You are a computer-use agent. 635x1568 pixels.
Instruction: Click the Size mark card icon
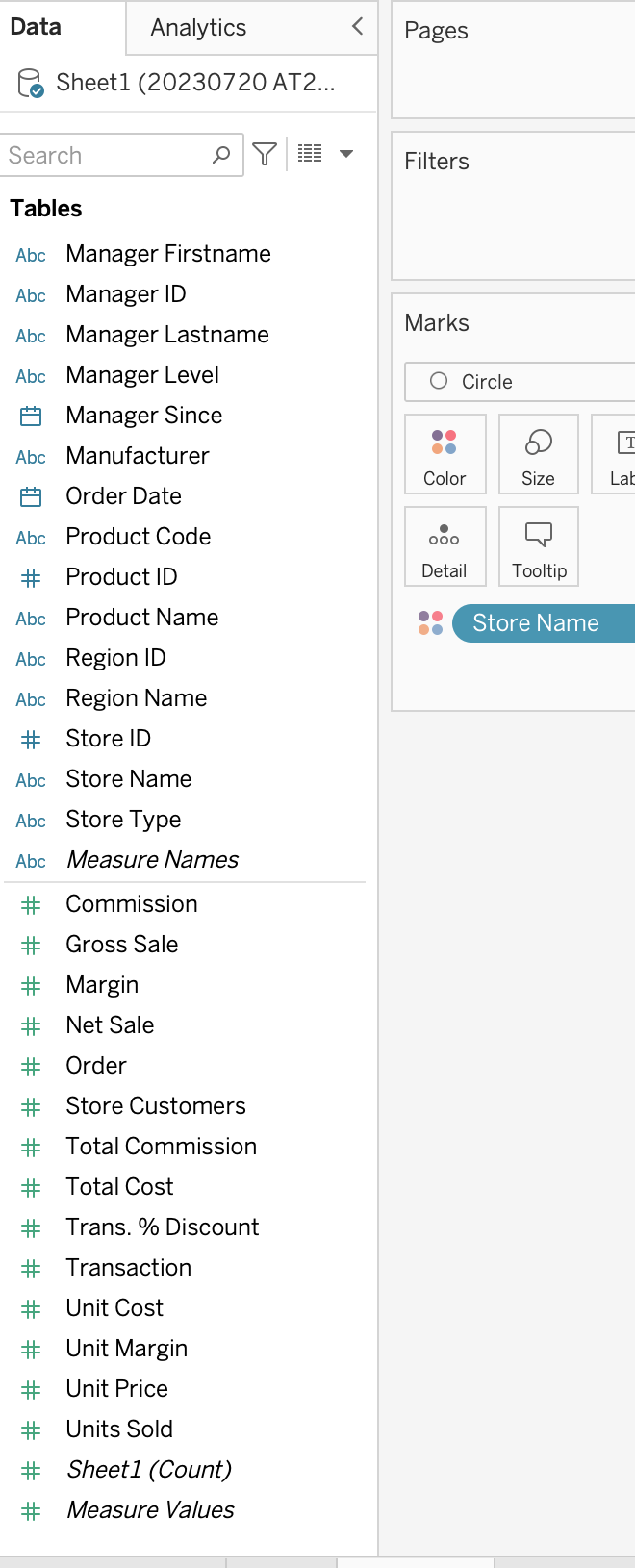point(538,453)
